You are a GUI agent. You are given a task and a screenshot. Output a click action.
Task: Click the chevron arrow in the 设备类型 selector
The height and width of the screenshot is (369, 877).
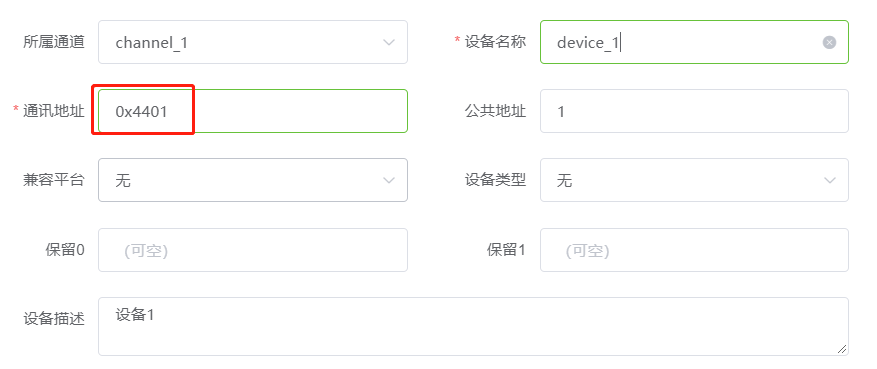click(x=830, y=180)
